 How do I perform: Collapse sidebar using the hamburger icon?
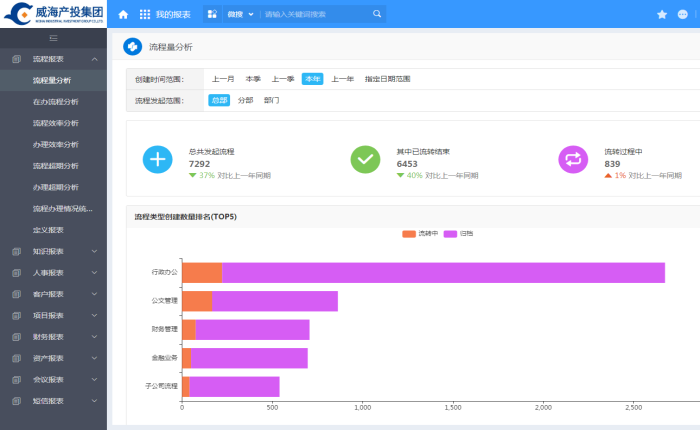53,37
